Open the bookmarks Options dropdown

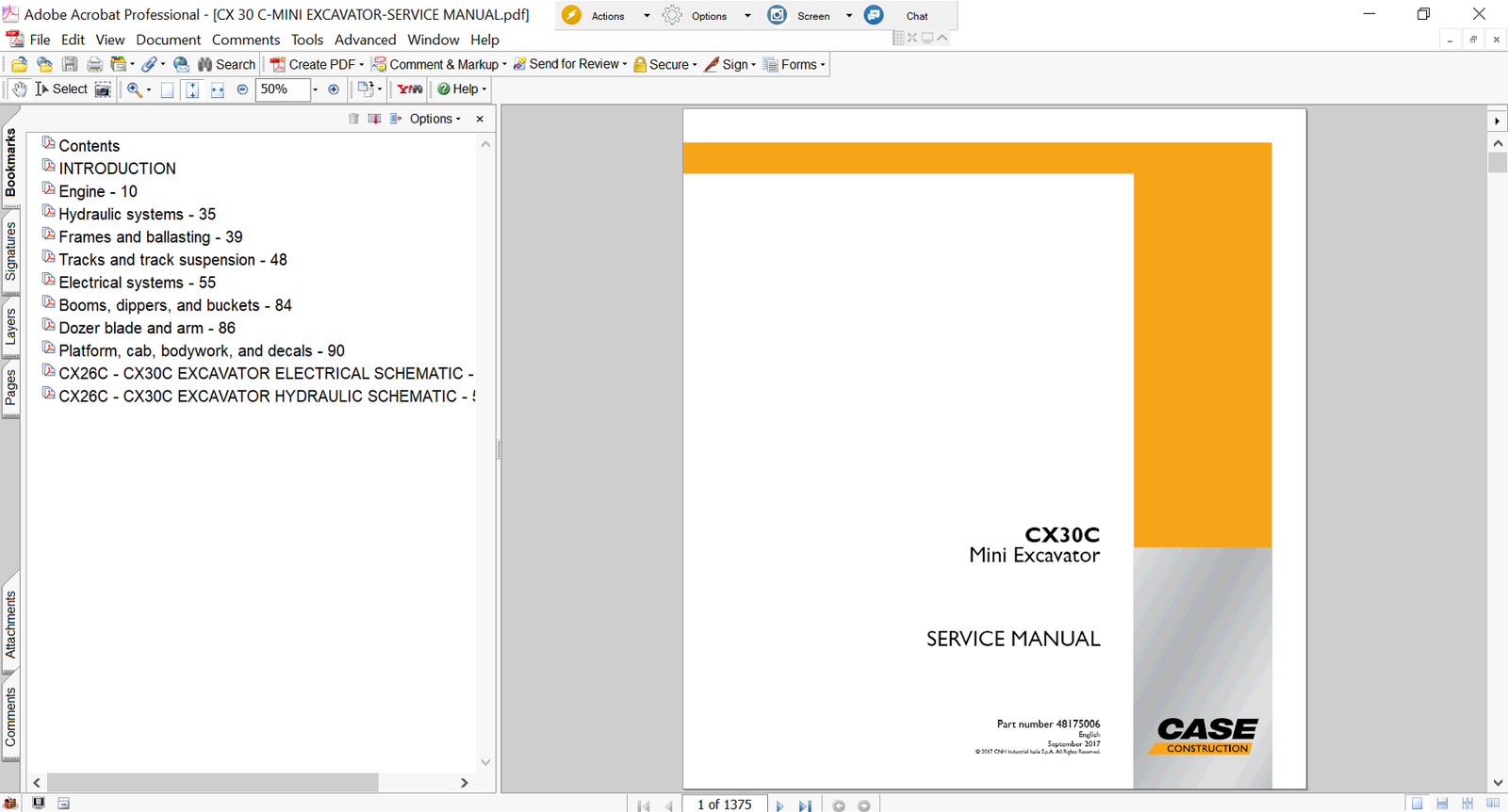point(435,119)
